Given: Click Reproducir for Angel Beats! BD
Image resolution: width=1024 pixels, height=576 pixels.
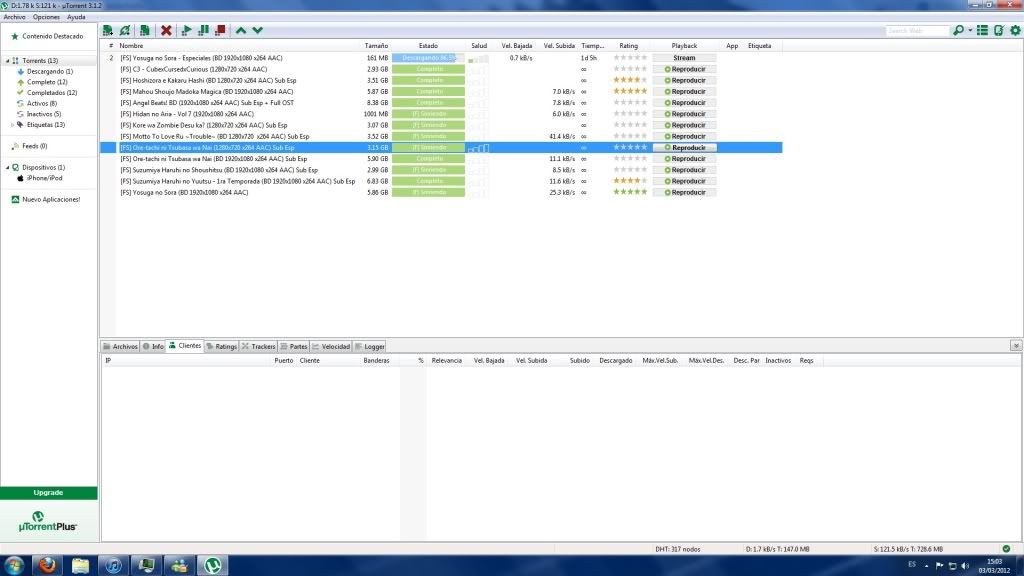Looking at the screenshot, I should [x=684, y=103].
